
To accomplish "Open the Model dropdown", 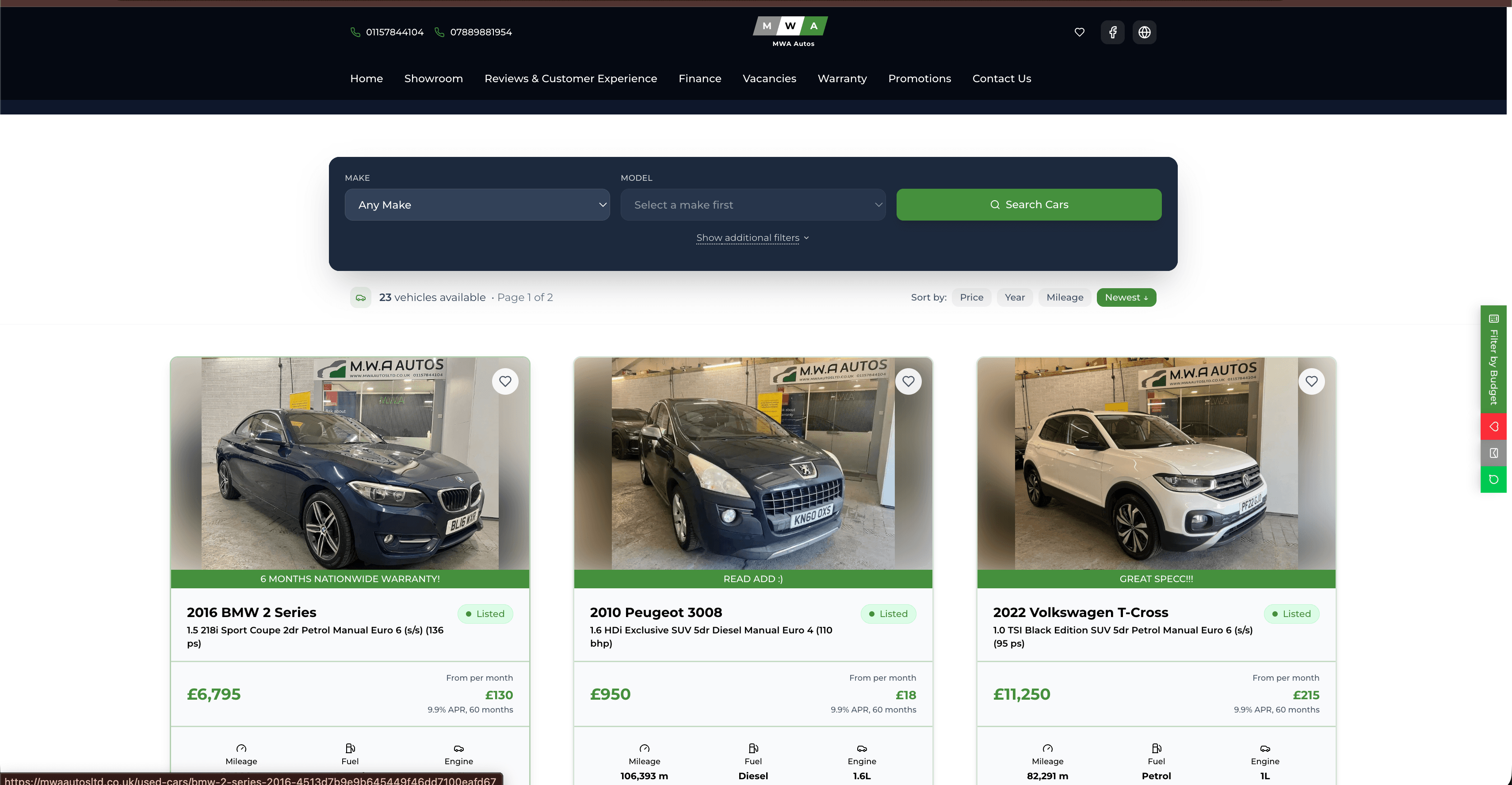I will (x=753, y=205).
